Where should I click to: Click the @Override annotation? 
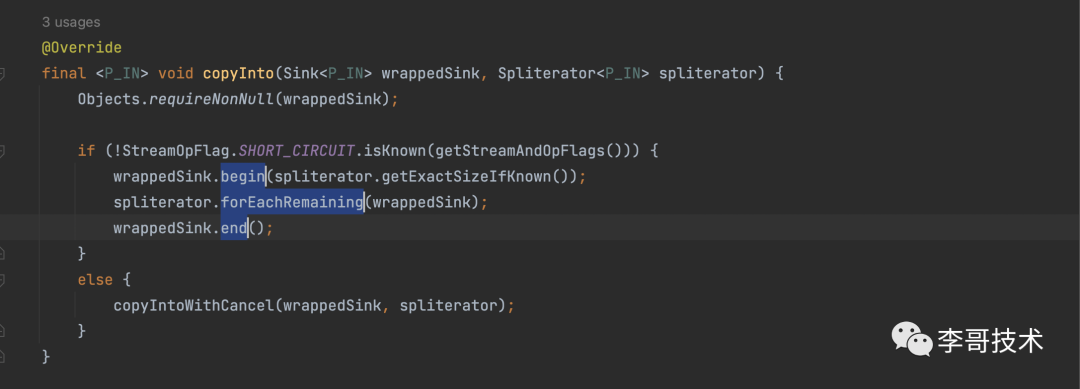click(x=81, y=48)
